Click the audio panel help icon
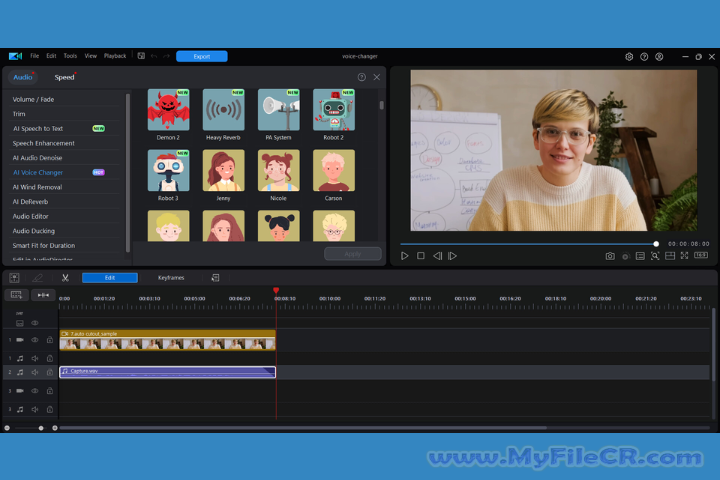The height and width of the screenshot is (480, 720). (362, 77)
